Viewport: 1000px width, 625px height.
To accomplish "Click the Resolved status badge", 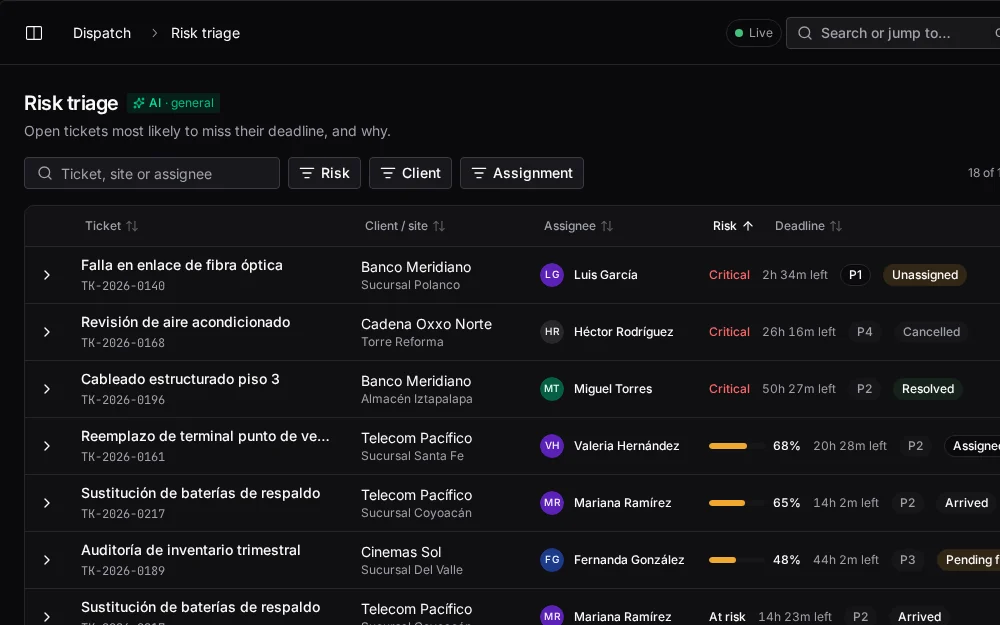I will click(928, 389).
